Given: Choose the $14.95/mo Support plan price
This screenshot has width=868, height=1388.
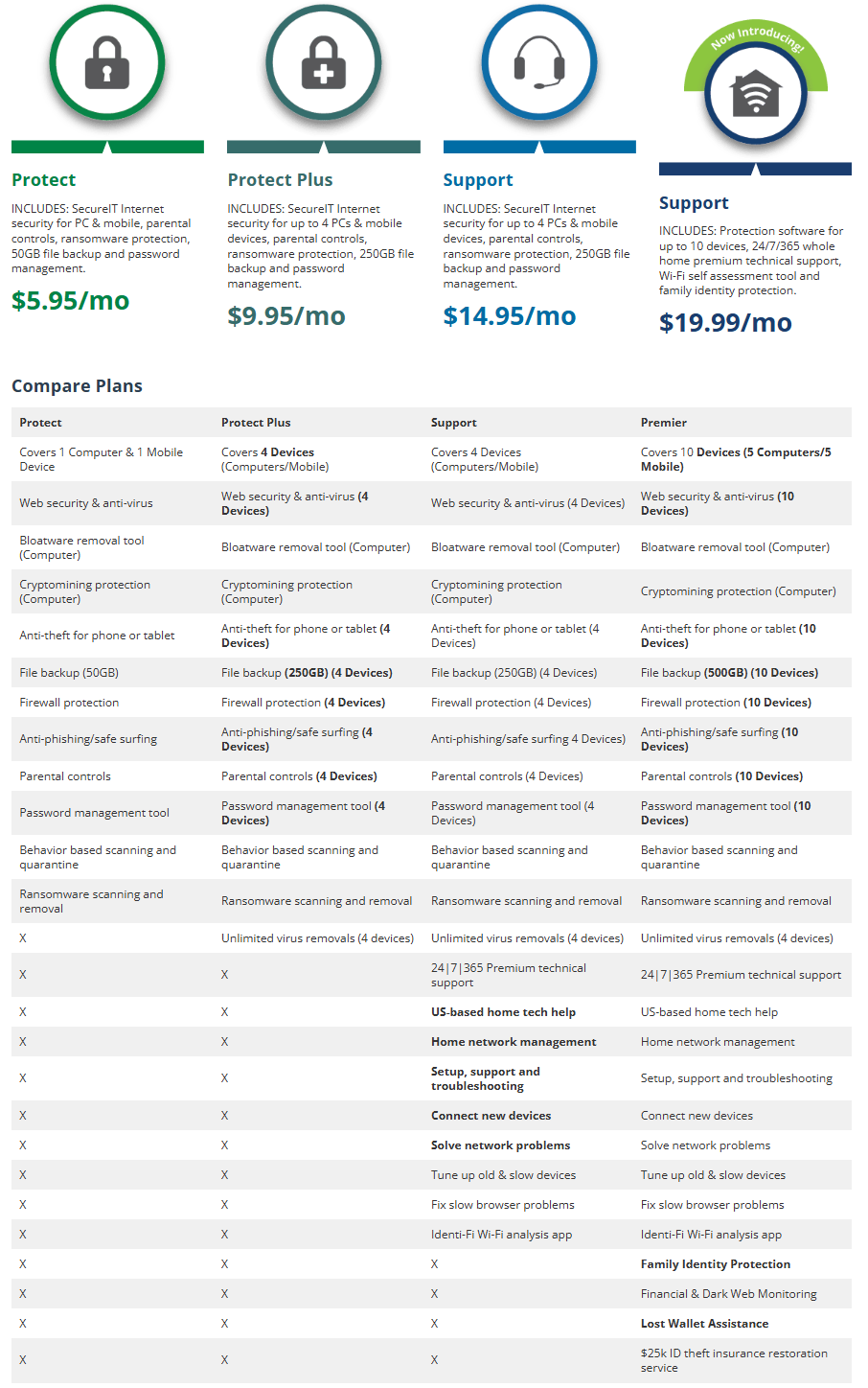Looking at the screenshot, I should pyautogui.click(x=509, y=316).
